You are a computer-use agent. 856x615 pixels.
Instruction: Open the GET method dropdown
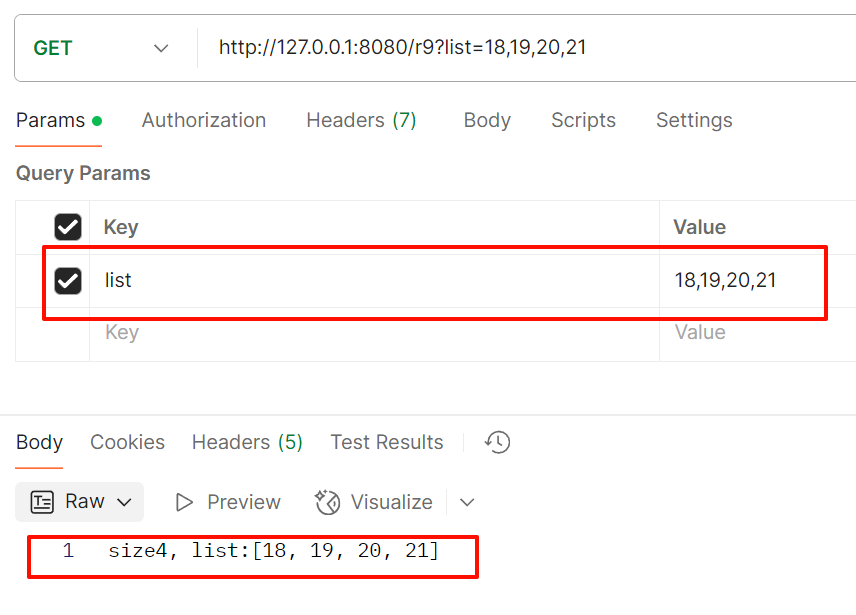pyautogui.click(x=101, y=48)
